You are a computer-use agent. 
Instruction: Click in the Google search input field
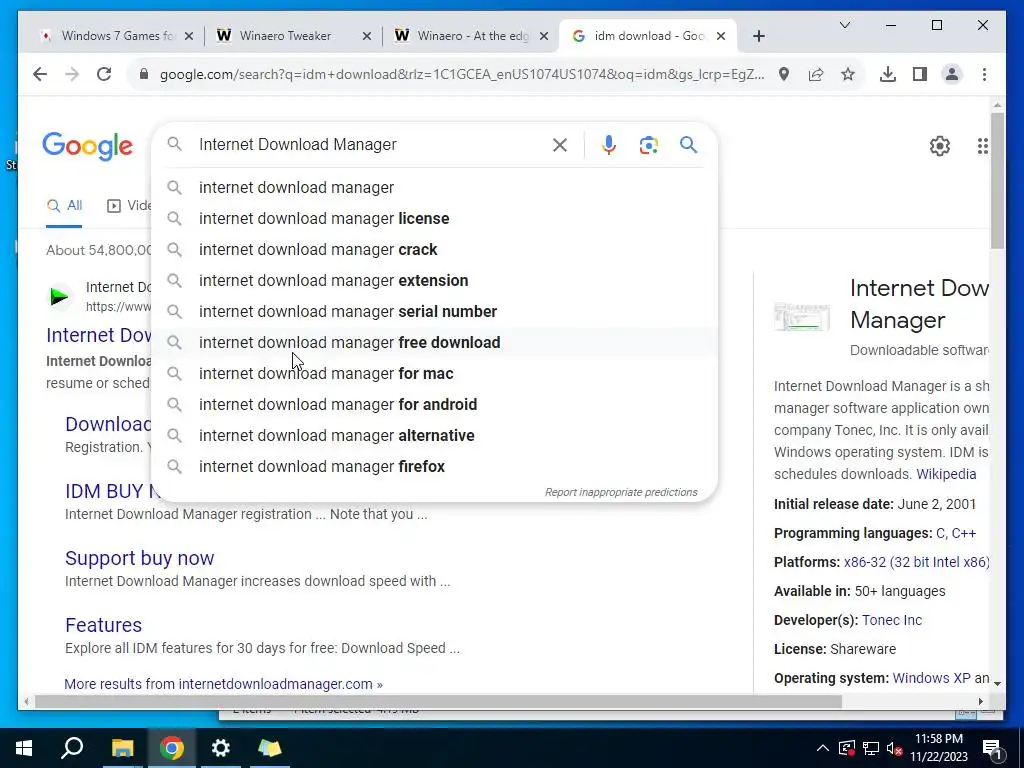coord(369,145)
